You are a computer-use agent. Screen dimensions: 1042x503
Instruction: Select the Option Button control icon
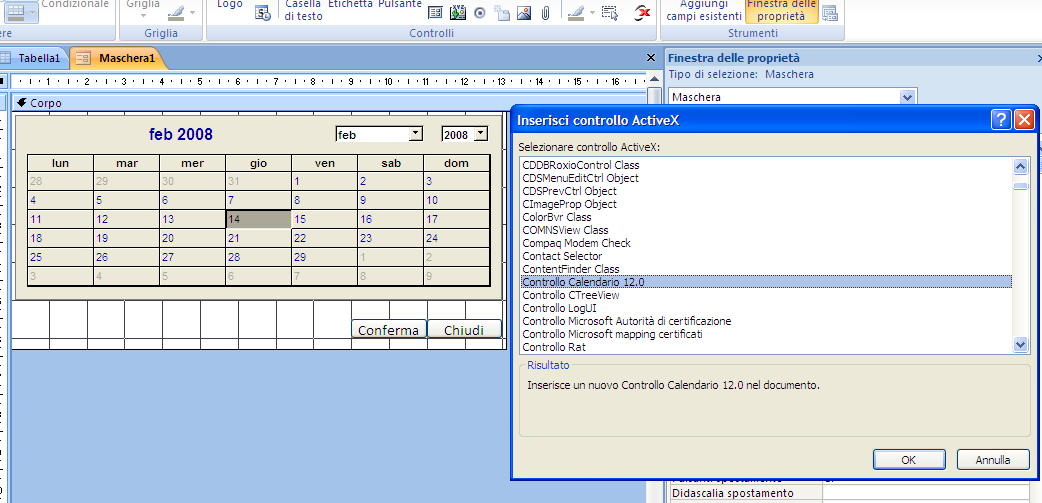pyautogui.click(x=480, y=13)
